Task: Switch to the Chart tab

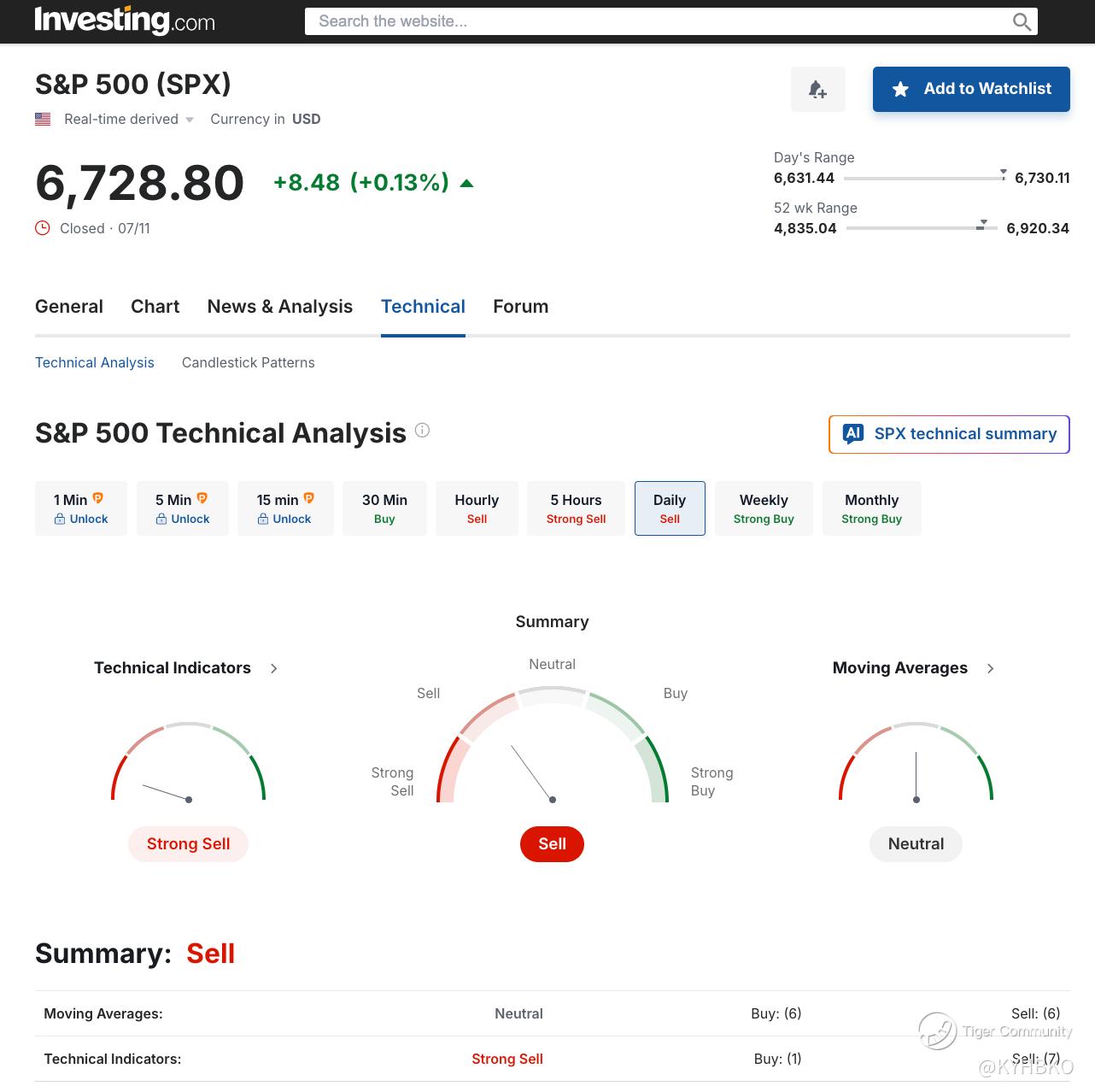Action: coord(155,307)
